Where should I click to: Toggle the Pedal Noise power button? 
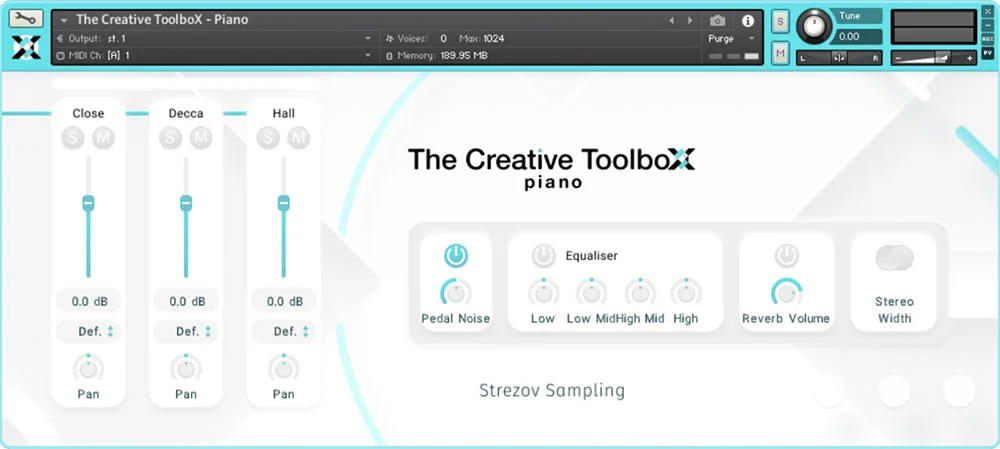click(x=456, y=256)
